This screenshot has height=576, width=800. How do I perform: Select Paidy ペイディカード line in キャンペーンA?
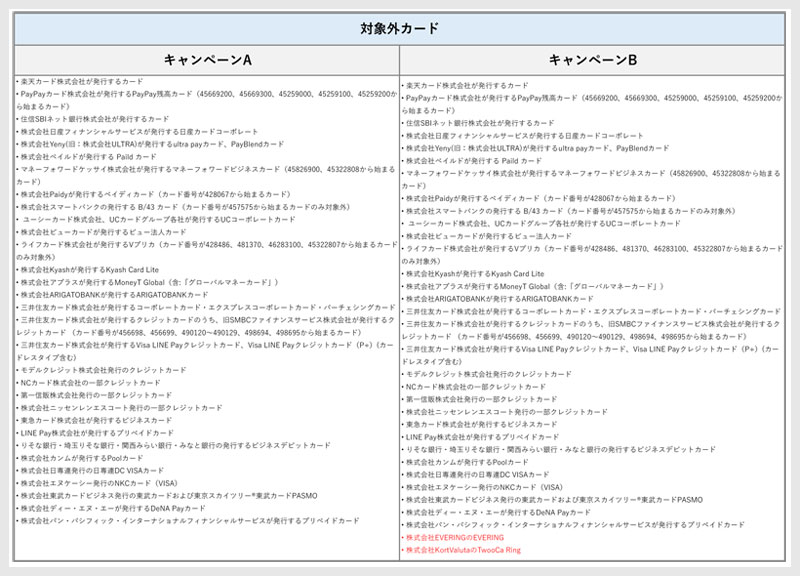tap(153, 194)
